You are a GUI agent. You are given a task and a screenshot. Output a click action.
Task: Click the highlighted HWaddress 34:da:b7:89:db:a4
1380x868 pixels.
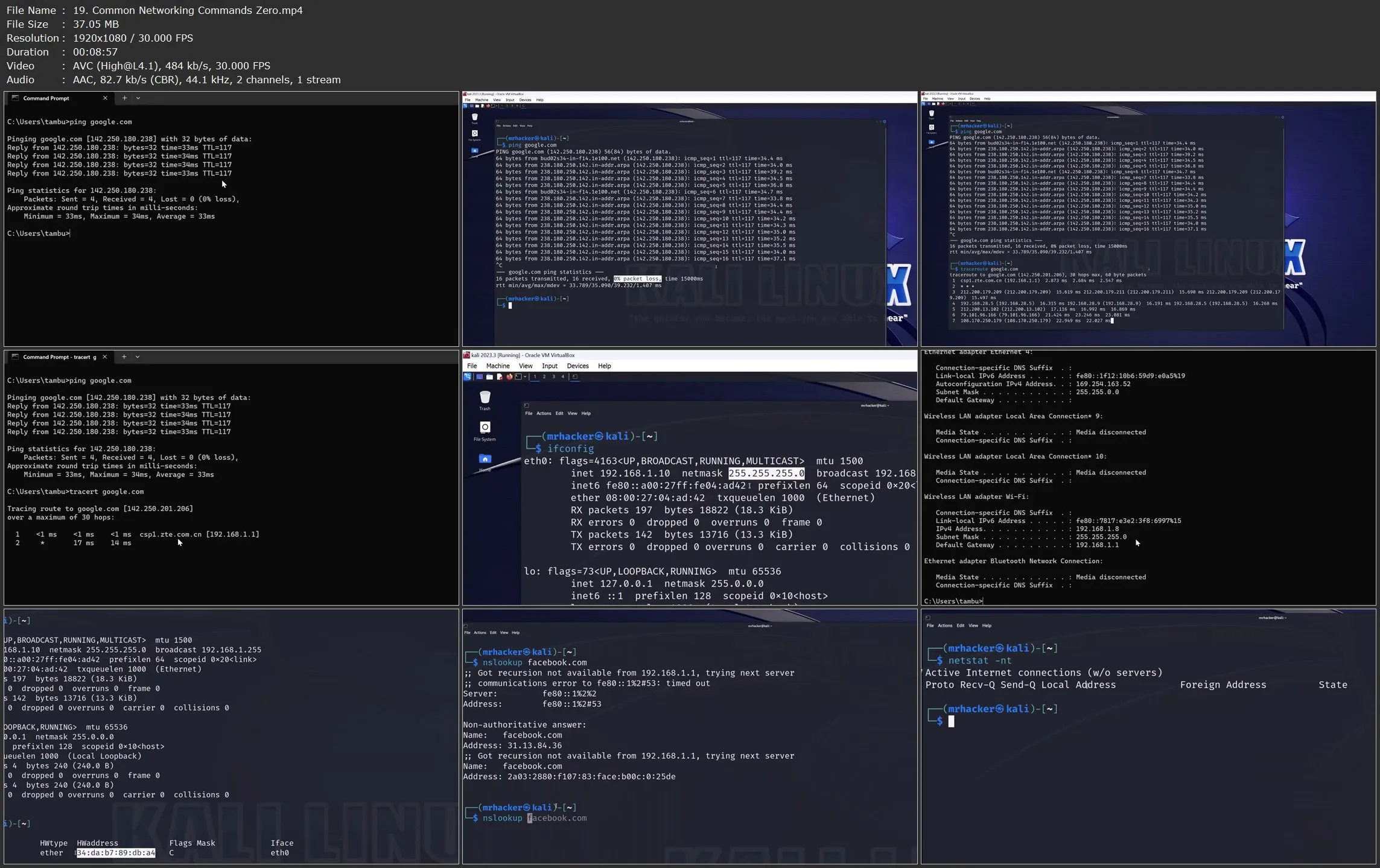pyautogui.click(x=116, y=853)
